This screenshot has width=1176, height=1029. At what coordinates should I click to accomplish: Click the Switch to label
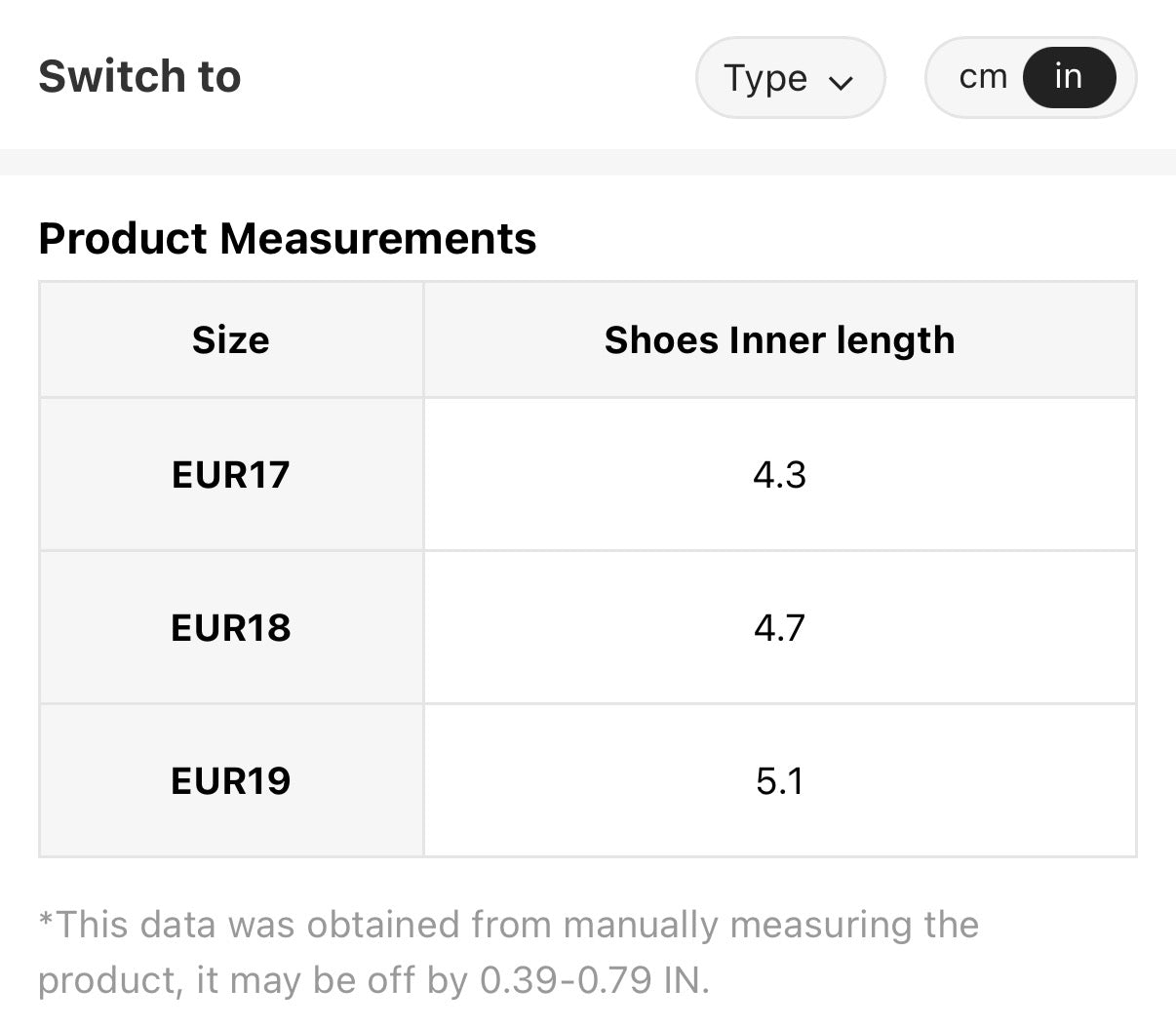(x=139, y=76)
